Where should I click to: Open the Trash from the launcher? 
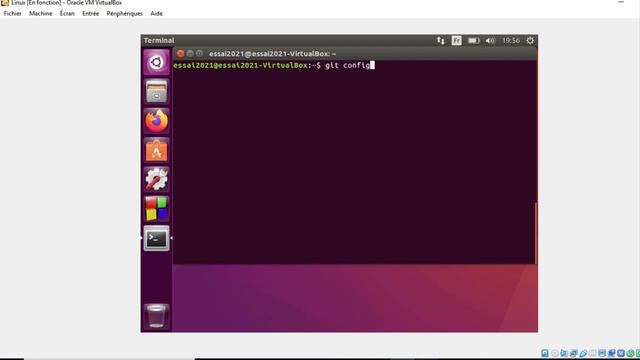156,316
